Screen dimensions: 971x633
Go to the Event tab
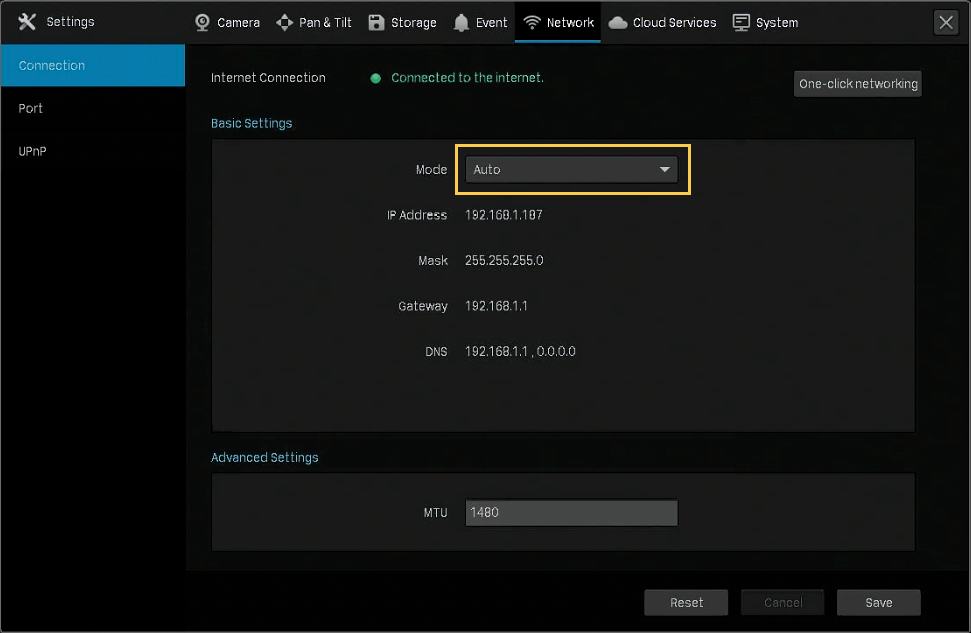[x=480, y=22]
